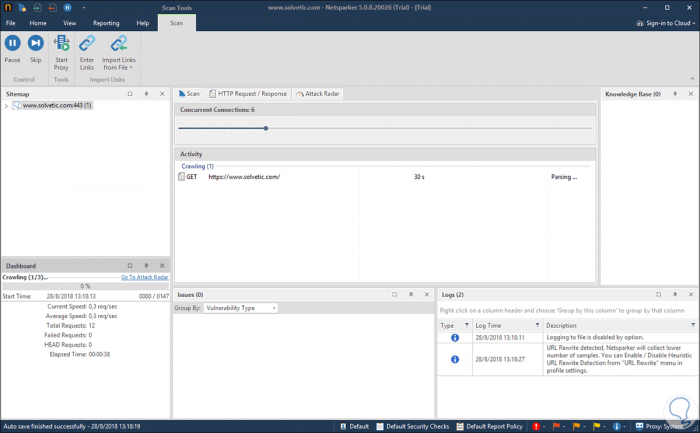Viewport: 700px width, 433px height.
Task: Select the GET https://www.solvetic.com/ activity row
Action: pyautogui.click(x=385, y=177)
